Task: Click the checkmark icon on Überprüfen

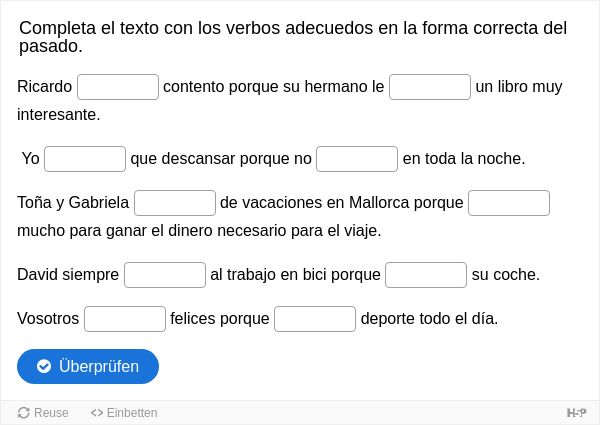Action: click(x=44, y=366)
